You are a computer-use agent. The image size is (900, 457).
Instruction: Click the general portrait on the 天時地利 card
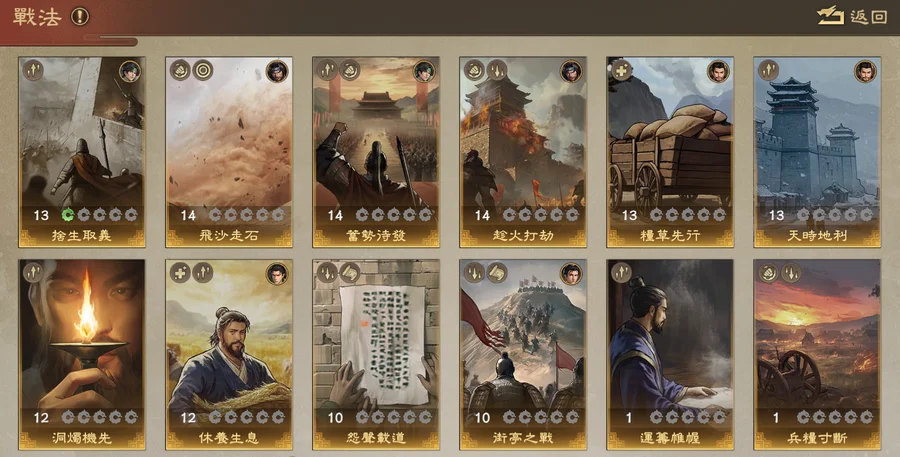[x=865, y=71]
